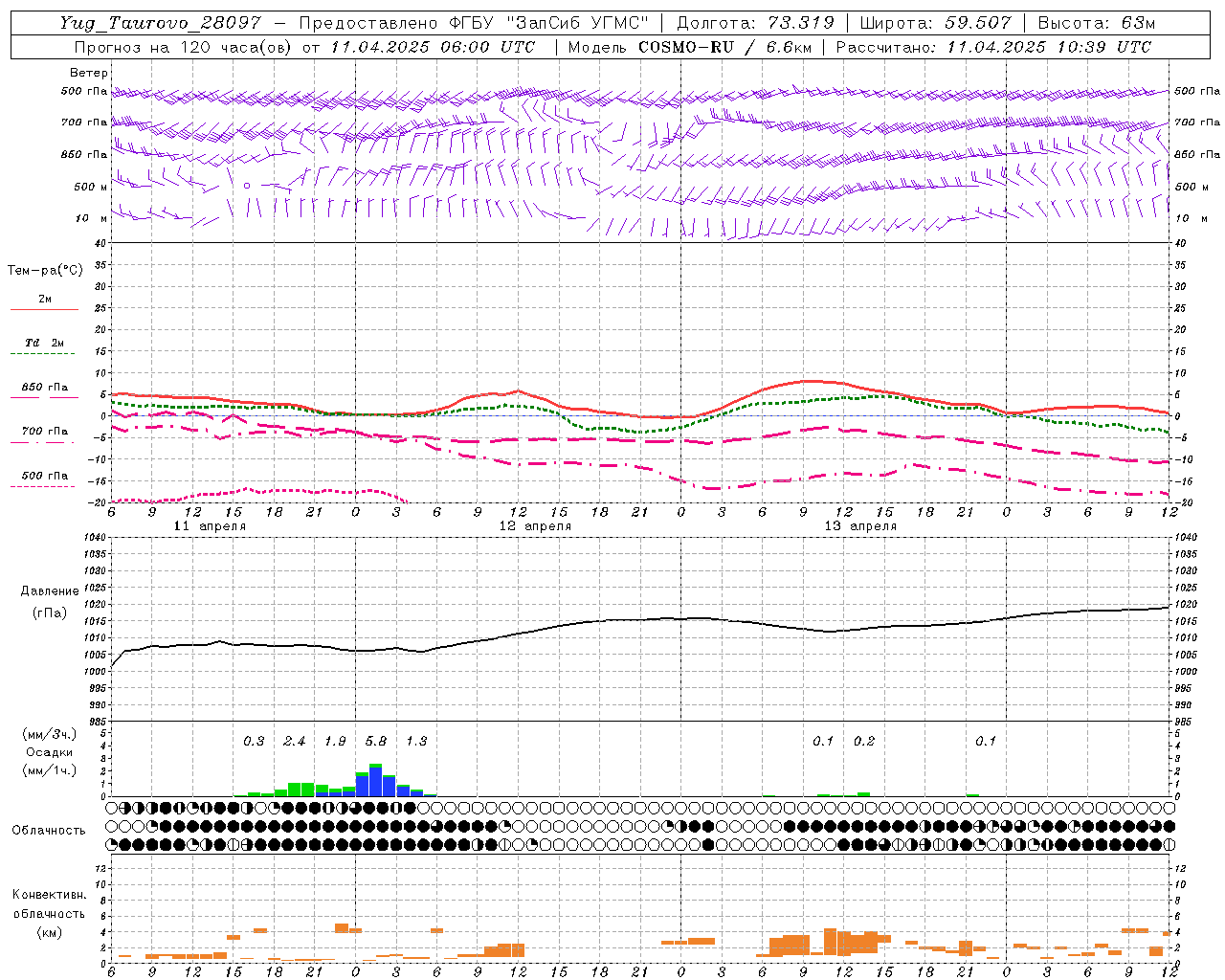Click the Тем-ра(°C) axis title

pos(45,271)
